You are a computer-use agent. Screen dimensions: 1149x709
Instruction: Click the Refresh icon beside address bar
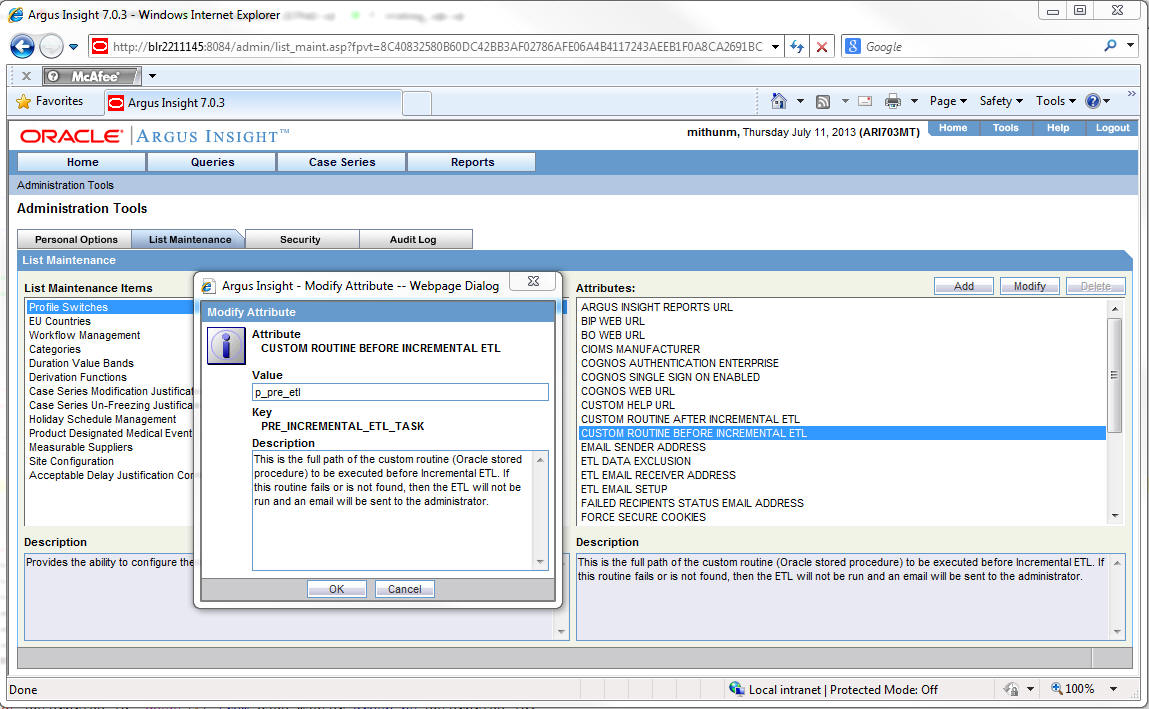coord(797,47)
